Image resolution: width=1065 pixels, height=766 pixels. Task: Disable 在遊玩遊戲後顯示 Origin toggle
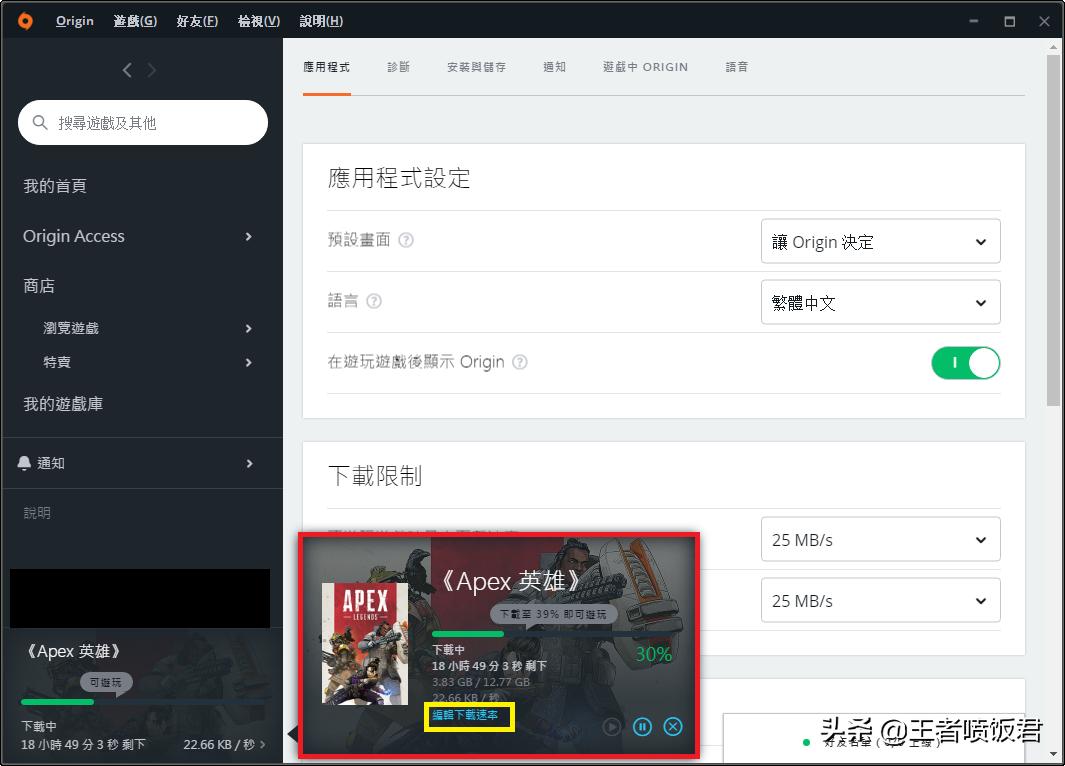pos(965,363)
